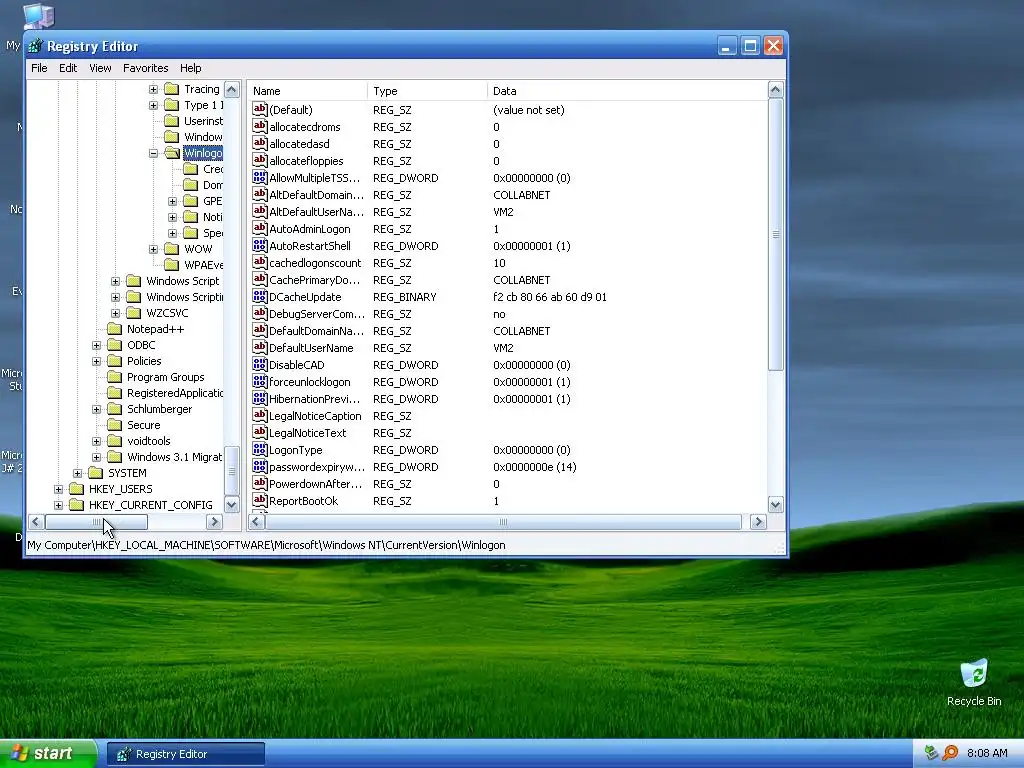Click Registry Editor taskbar button

(x=186, y=754)
